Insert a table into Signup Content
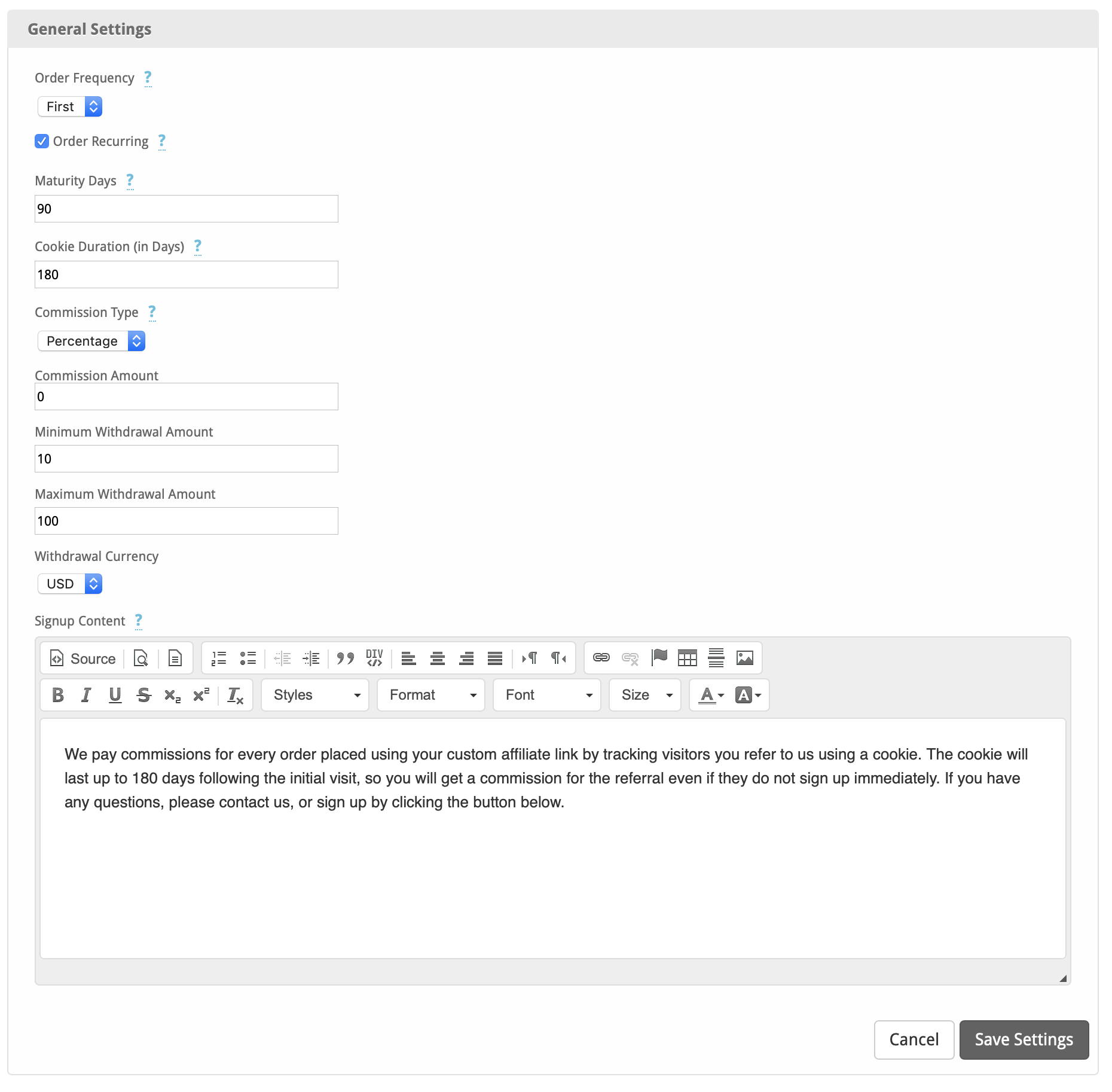Viewport: 1112px width, 1092px height. pyautogui.click(x=687, y=658)
